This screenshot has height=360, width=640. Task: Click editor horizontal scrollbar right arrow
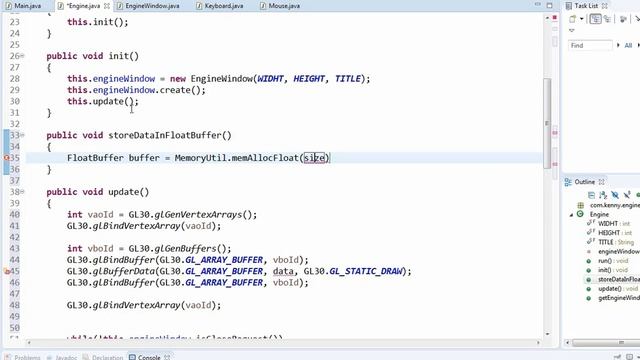pyautogui.click(x=538, y=342)
